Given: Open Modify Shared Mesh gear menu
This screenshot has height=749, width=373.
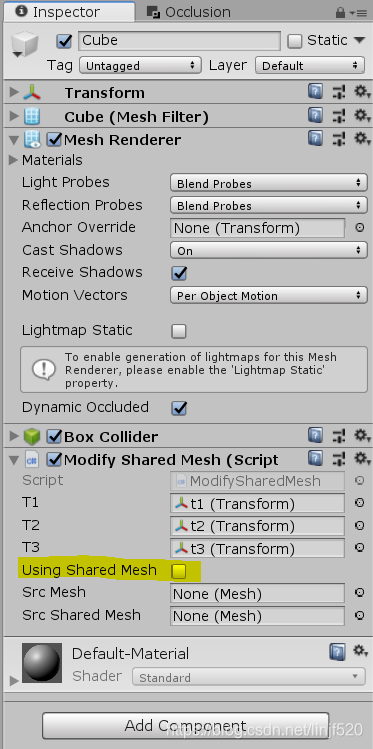Looking at the screenshot, I should (362, 459).
